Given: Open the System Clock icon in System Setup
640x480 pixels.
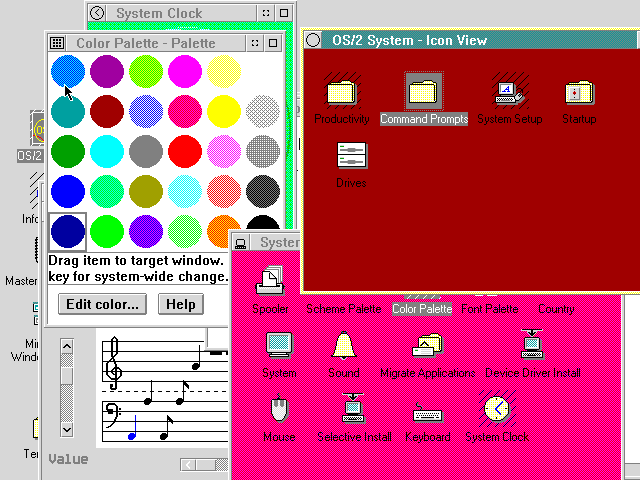Looking at the screenshot, I should 497,408.
